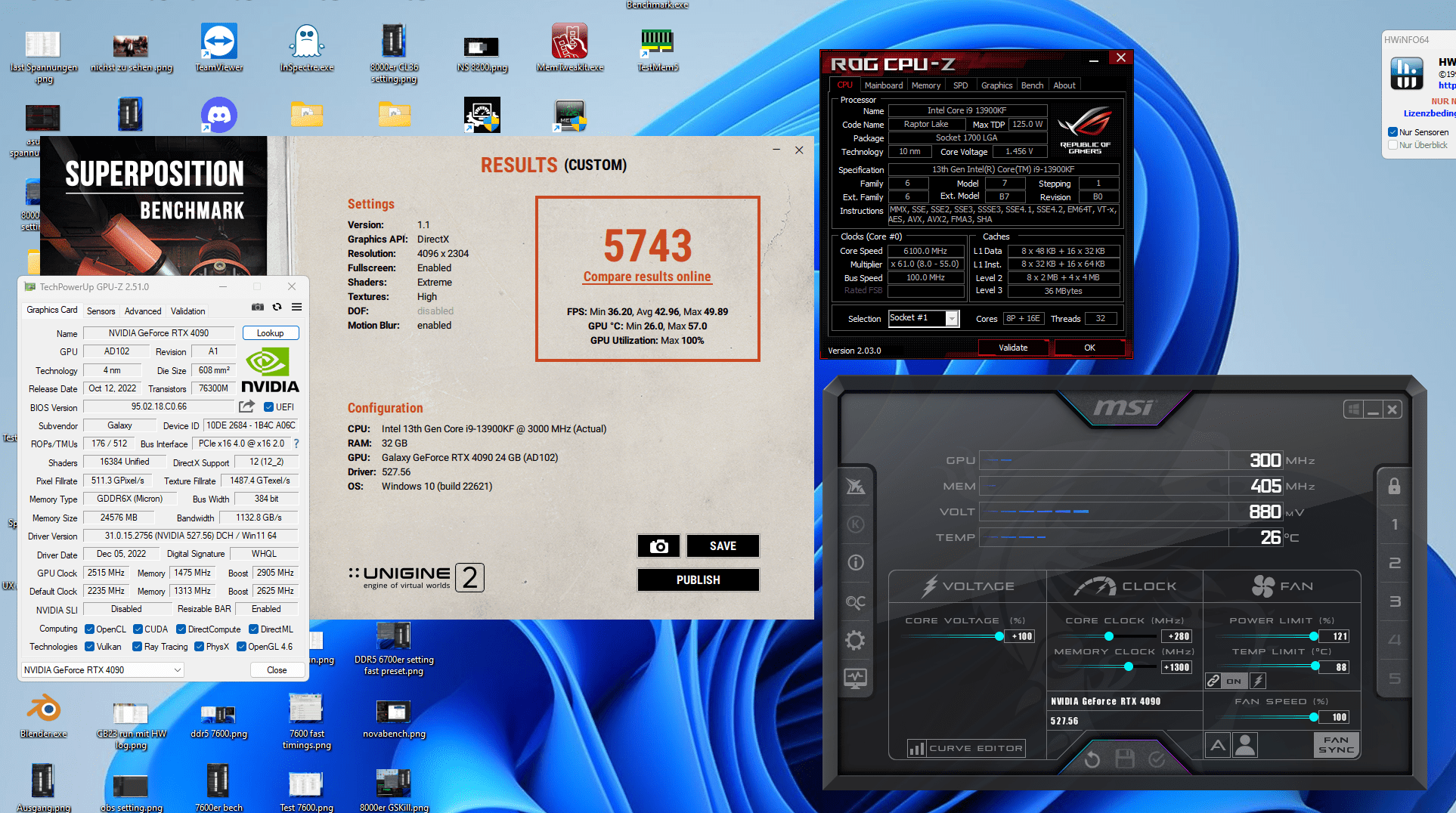Open the Validation tab in GPU-Z
The height and width of the screenshot is (813, 1456).
coord(187,311)
